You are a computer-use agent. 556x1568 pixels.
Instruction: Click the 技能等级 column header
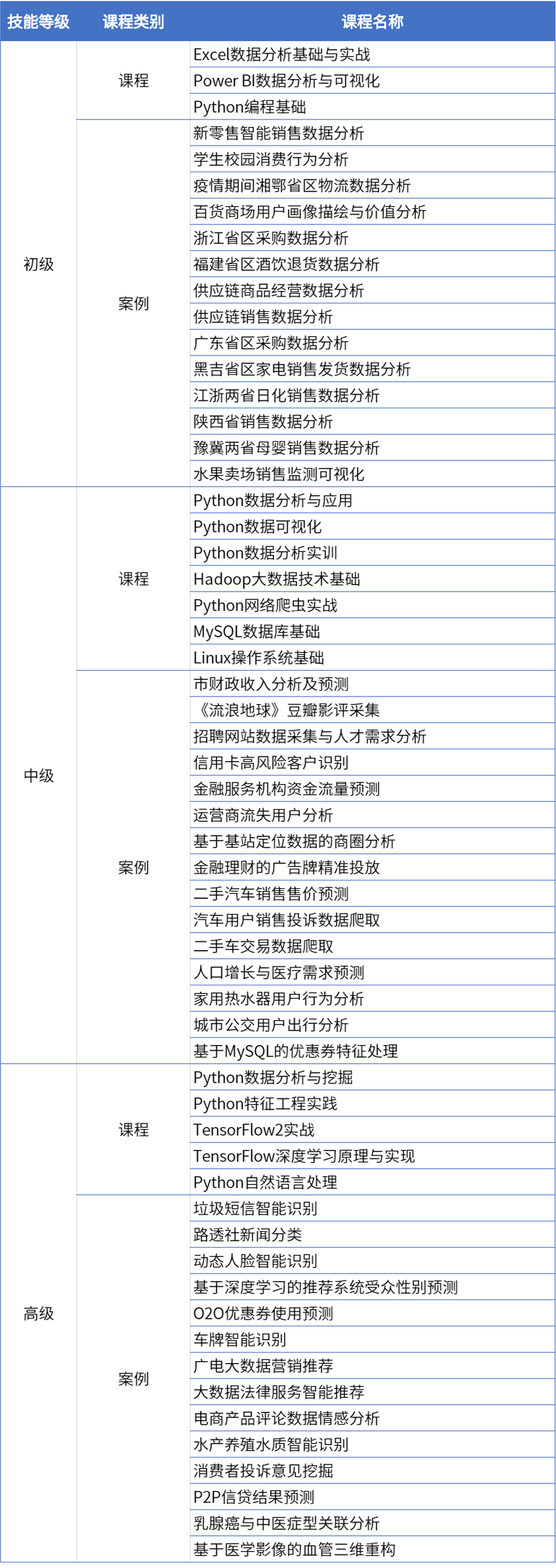point(38,22)
